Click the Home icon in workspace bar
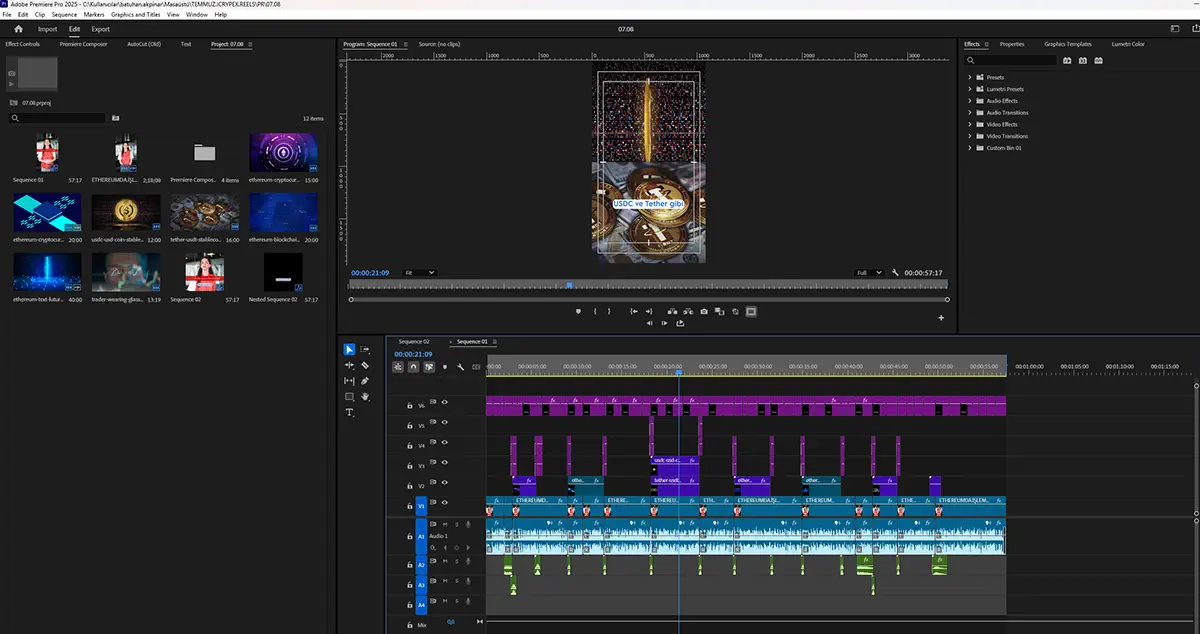 click(x=19, y=29)
